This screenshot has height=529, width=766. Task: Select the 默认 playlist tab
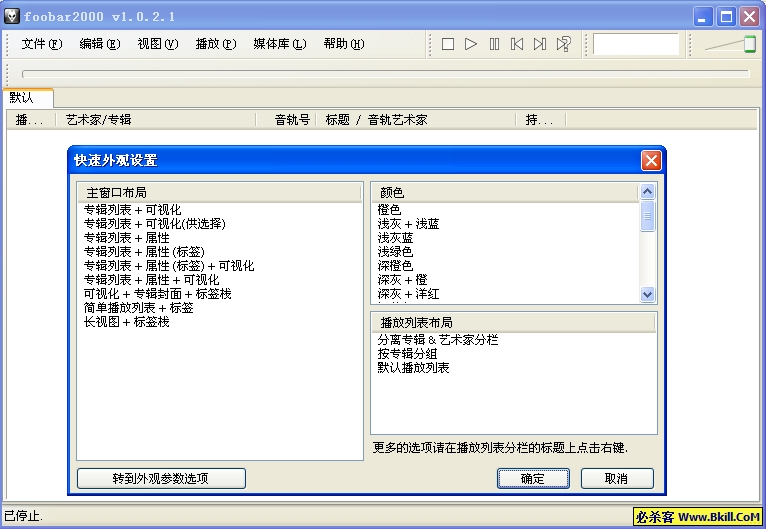[28, 98]
